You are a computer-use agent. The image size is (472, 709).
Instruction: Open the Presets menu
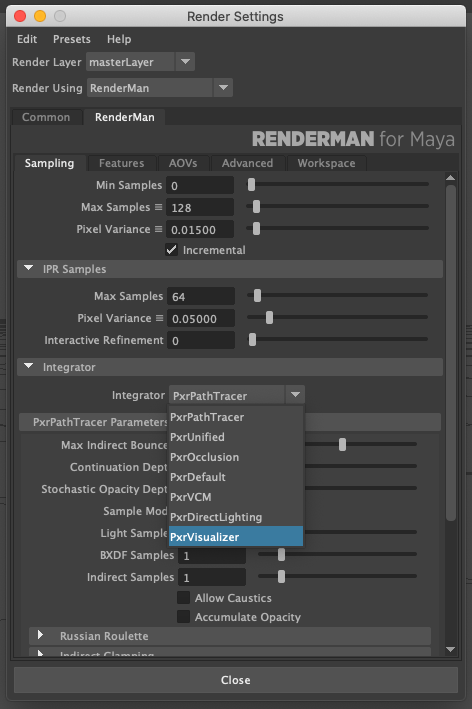(x=71, y=39)
